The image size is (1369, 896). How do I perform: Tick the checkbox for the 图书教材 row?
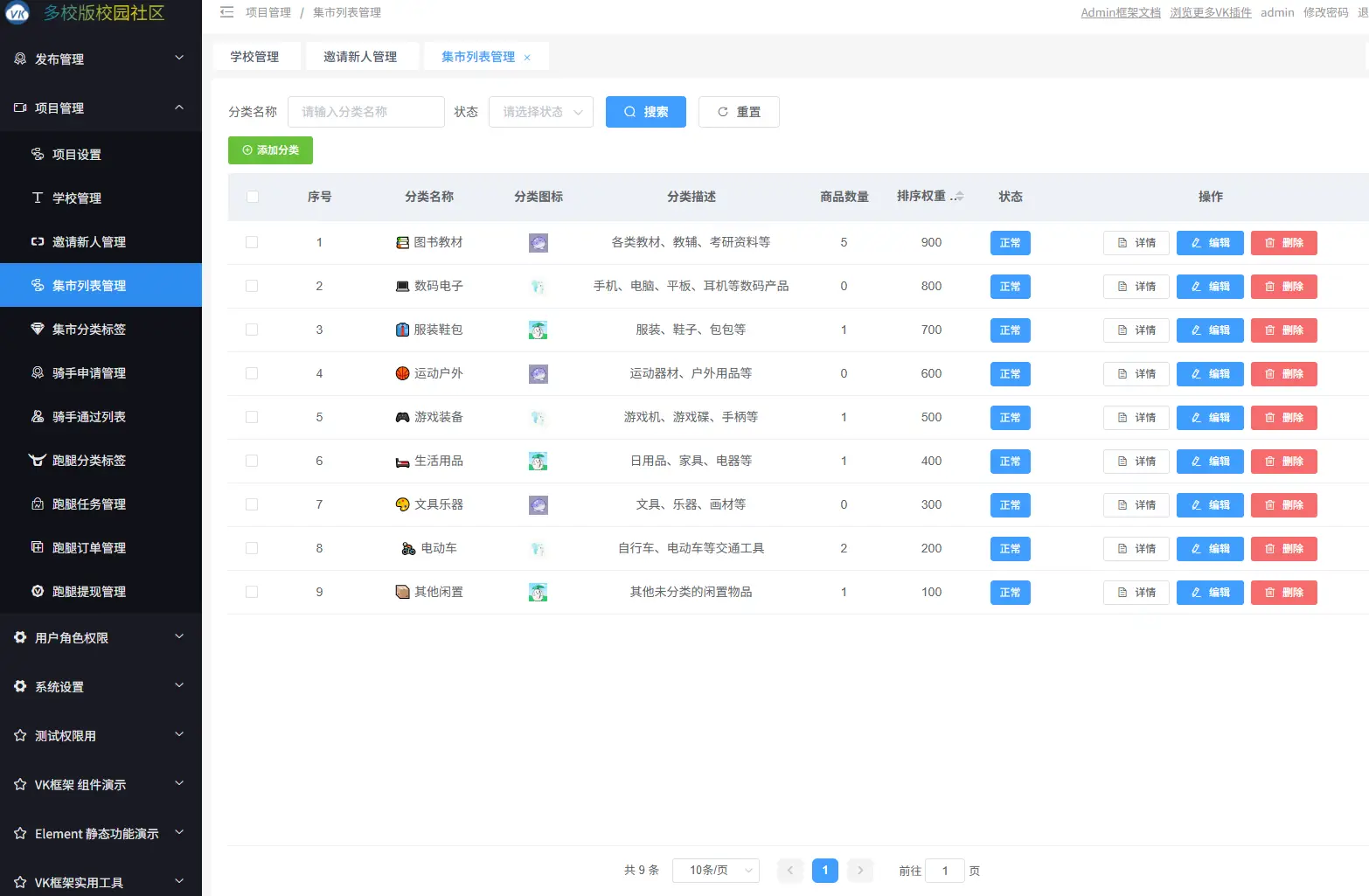(252, 242)
